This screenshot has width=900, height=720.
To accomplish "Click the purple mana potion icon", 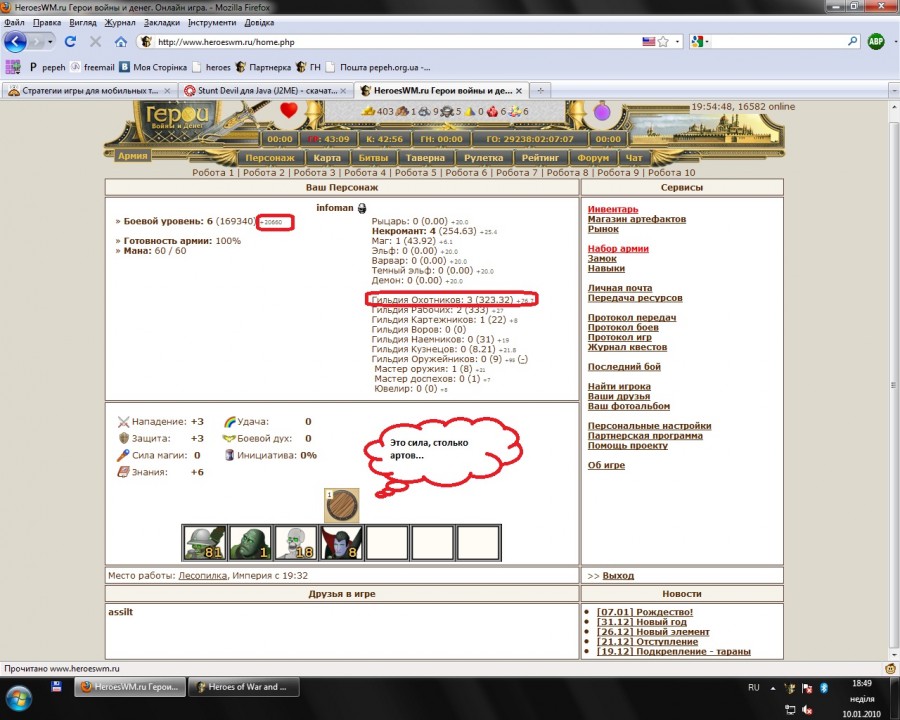I will coord(602,110).
